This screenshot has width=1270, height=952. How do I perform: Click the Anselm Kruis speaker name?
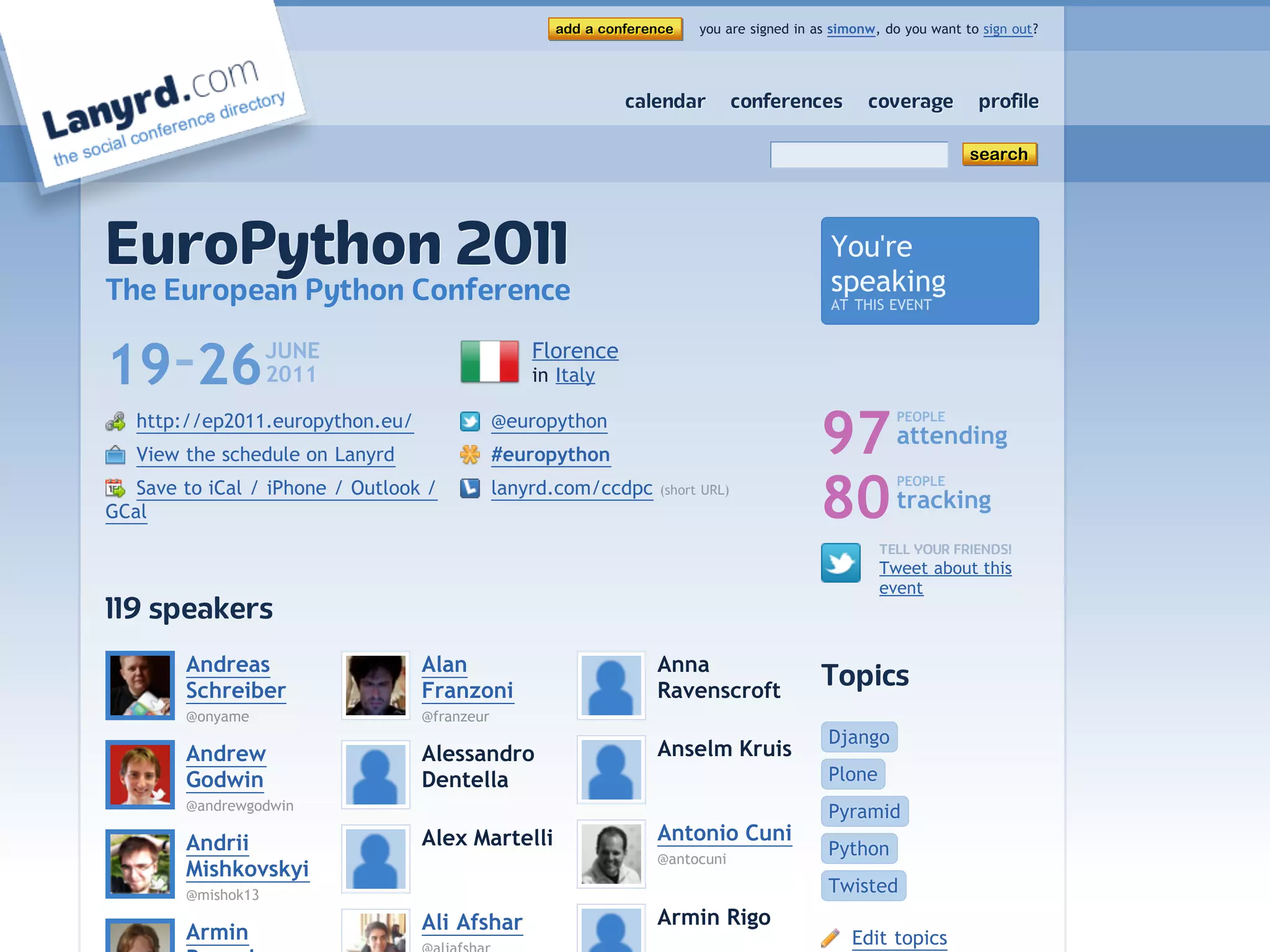point(724,749)
